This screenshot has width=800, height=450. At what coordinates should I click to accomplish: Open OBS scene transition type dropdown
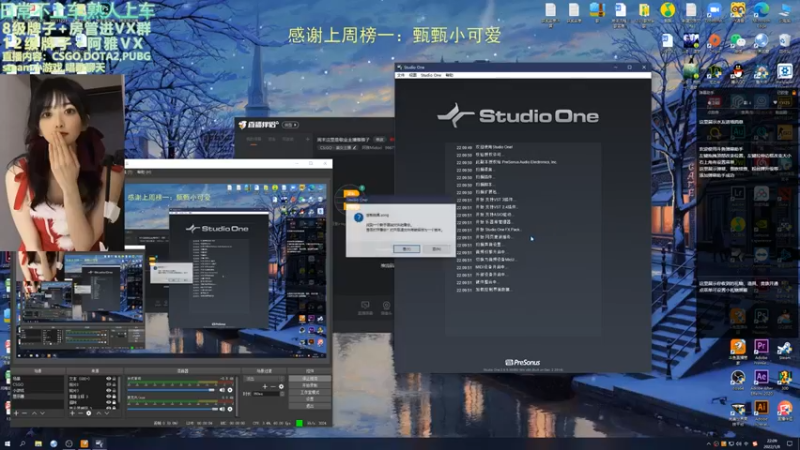pyautogui.click(x=264, y=379)
